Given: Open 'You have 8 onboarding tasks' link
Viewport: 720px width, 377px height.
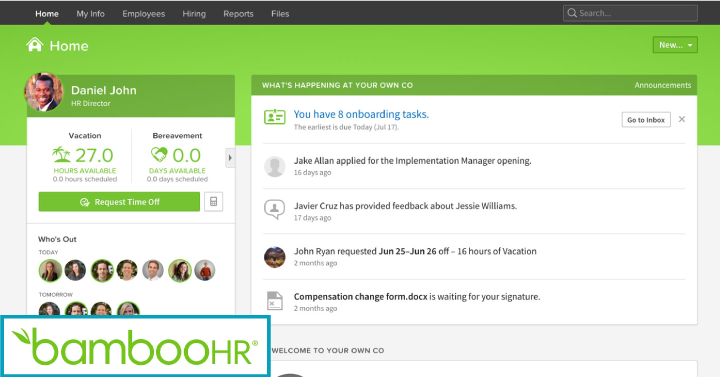Looking at the screenshot, I should tap(361, 114).
